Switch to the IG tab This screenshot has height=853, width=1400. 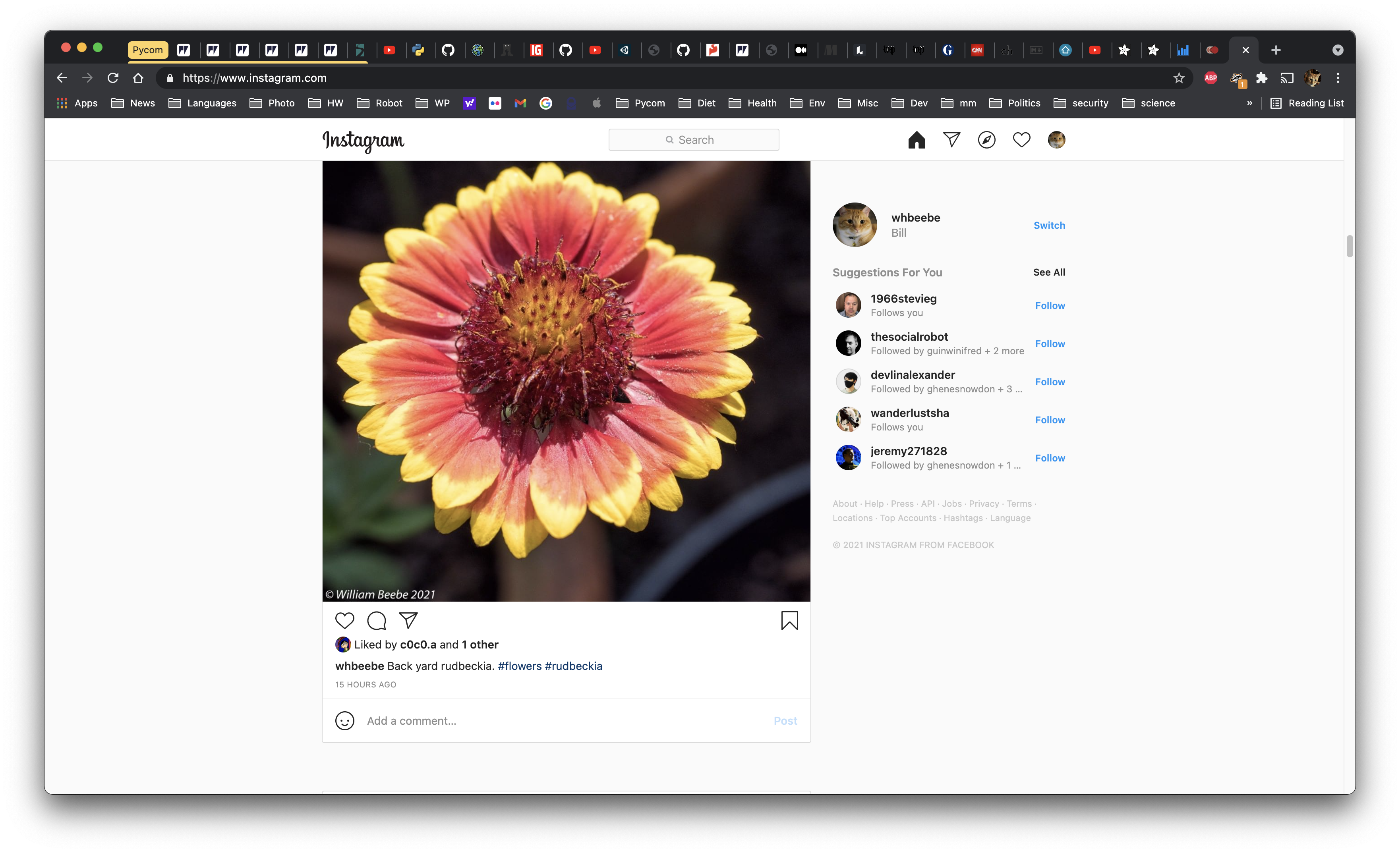tap(536, 50)
